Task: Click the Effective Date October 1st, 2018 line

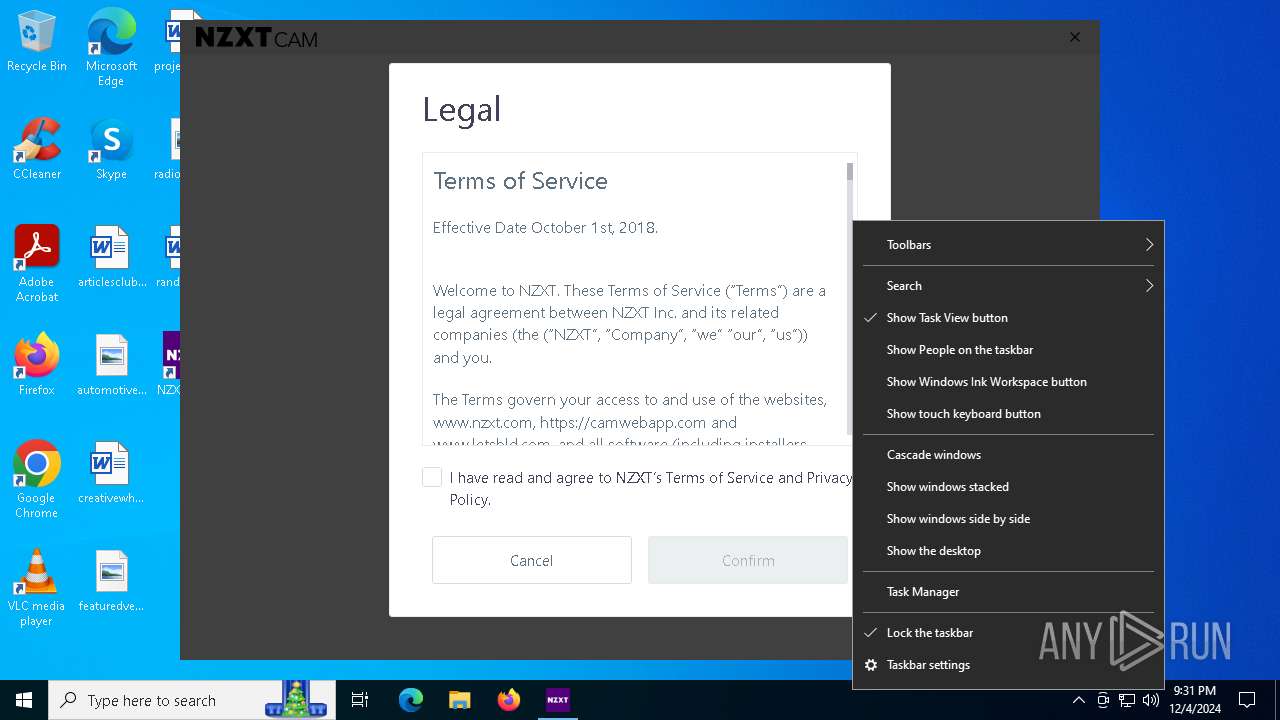Action: click(x=545, y=228)
